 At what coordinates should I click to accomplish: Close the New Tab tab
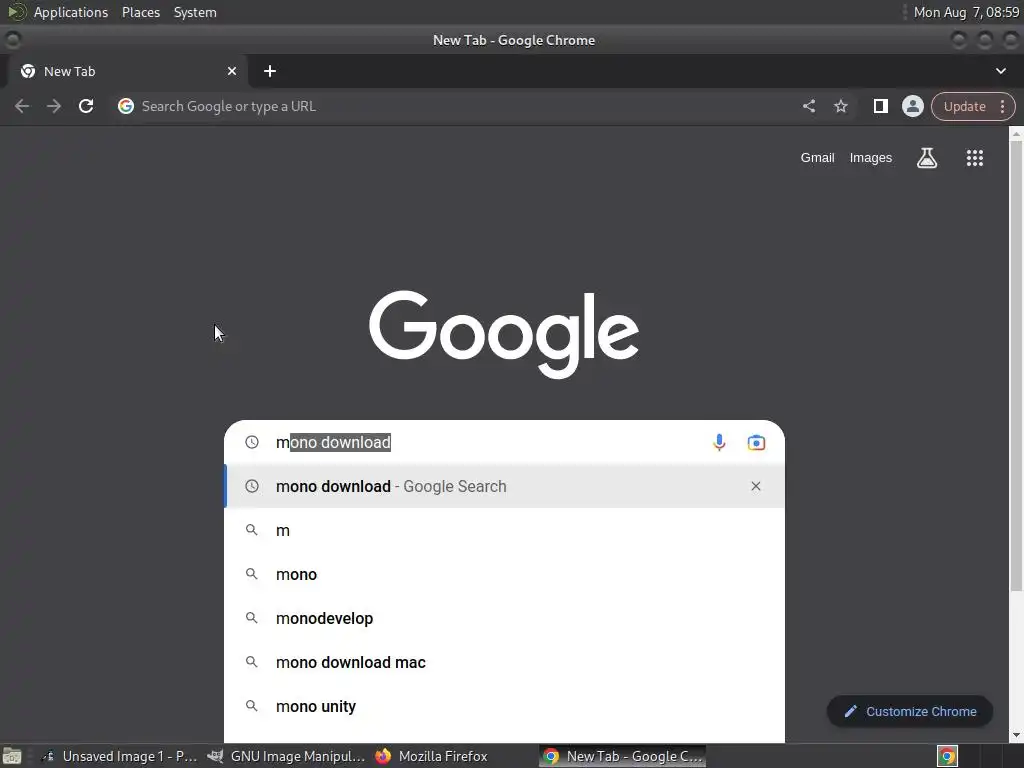[x=232, y=71]
